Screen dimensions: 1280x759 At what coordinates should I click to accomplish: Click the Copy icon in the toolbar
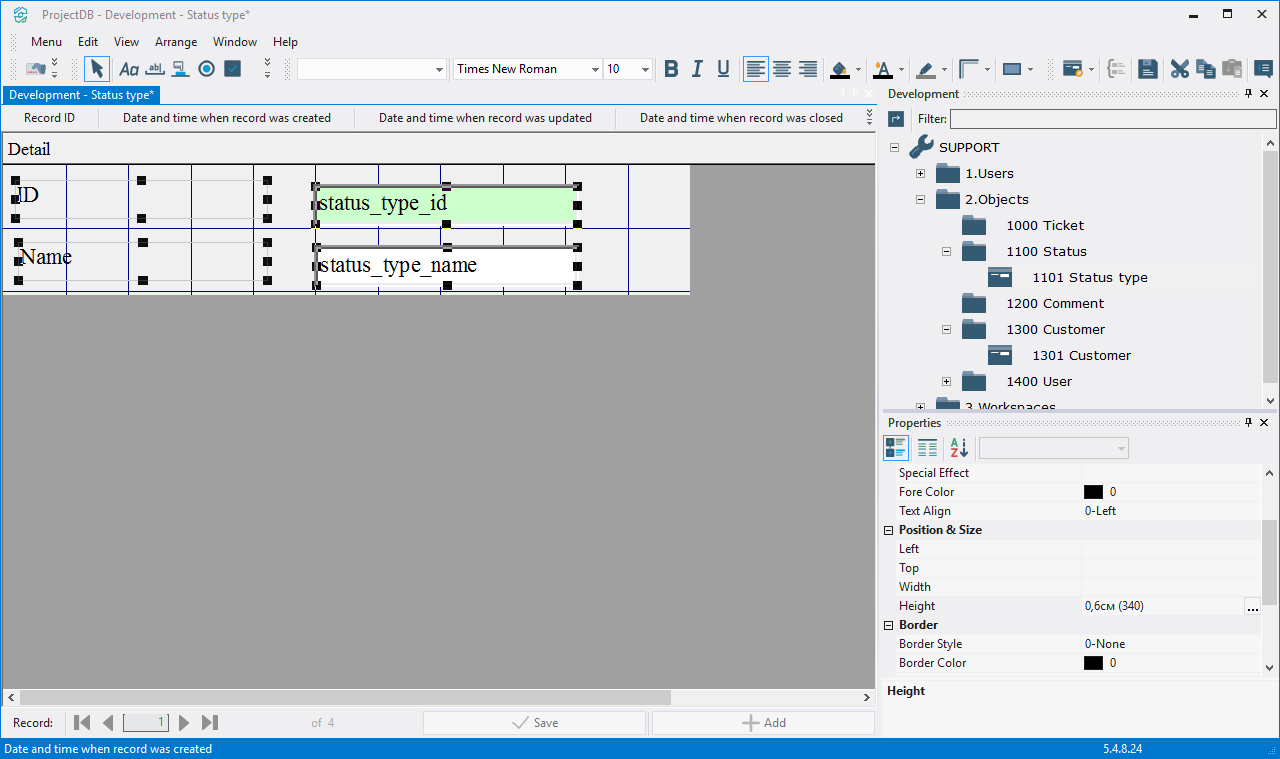pos(1206,69)
